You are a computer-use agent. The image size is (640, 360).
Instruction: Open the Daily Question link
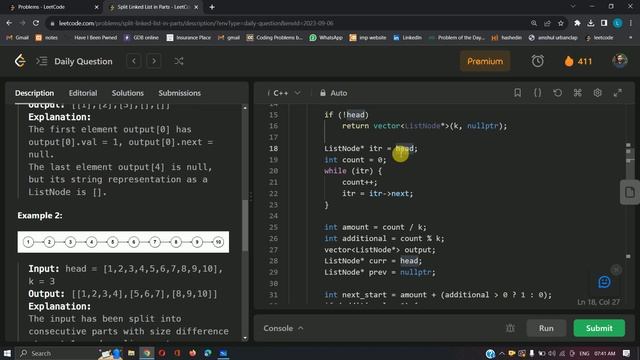[83, 61]
